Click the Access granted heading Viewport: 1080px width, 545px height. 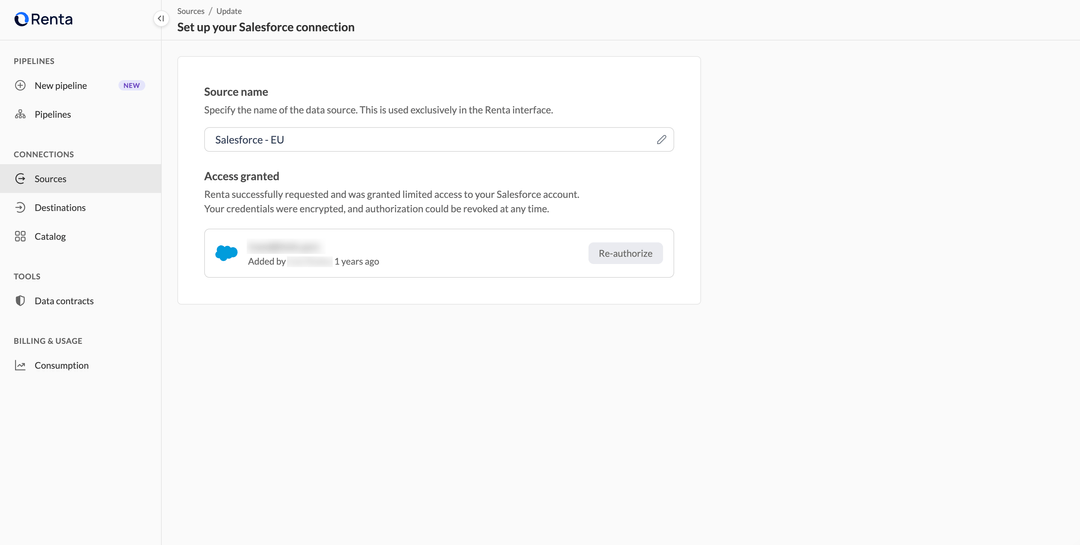tap(242, 176)
